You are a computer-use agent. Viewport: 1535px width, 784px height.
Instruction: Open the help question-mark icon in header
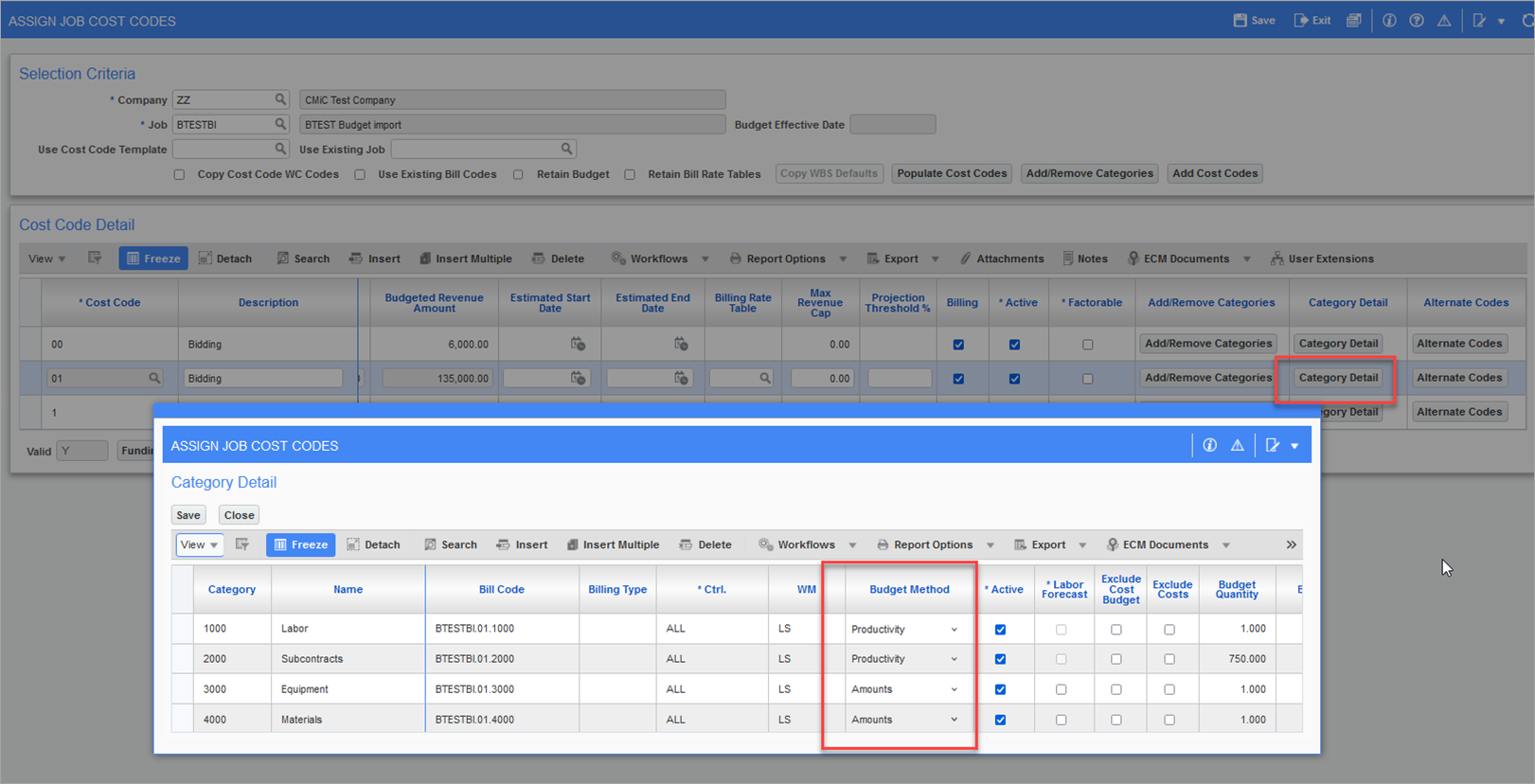[x=1417, y=20]
